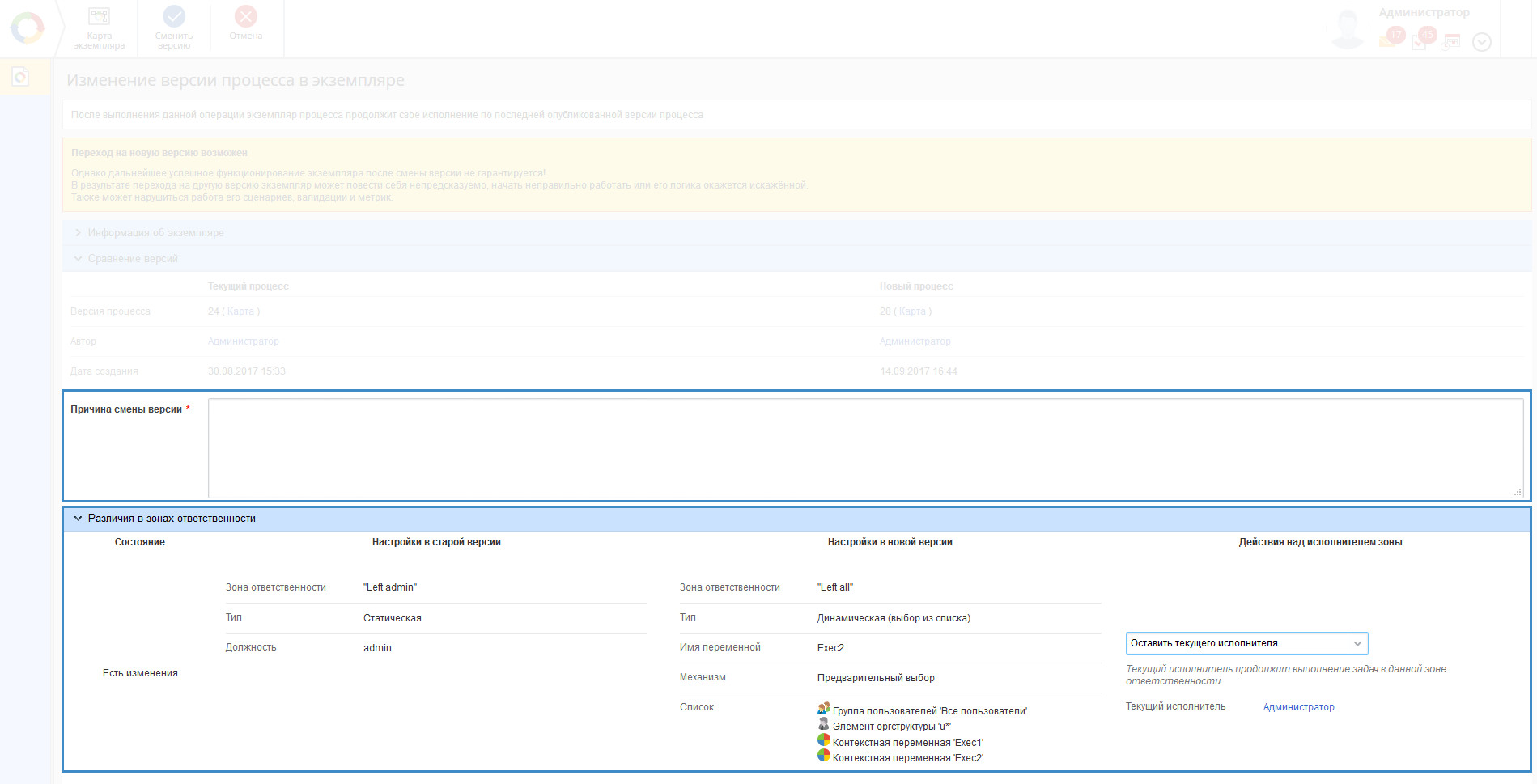Click the red Отмена cancel icon
Screen dimensions: 1537x784
tap(245, 16)
